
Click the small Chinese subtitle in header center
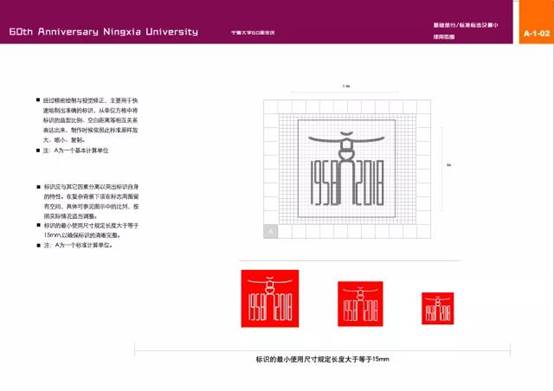click(253, 32)
